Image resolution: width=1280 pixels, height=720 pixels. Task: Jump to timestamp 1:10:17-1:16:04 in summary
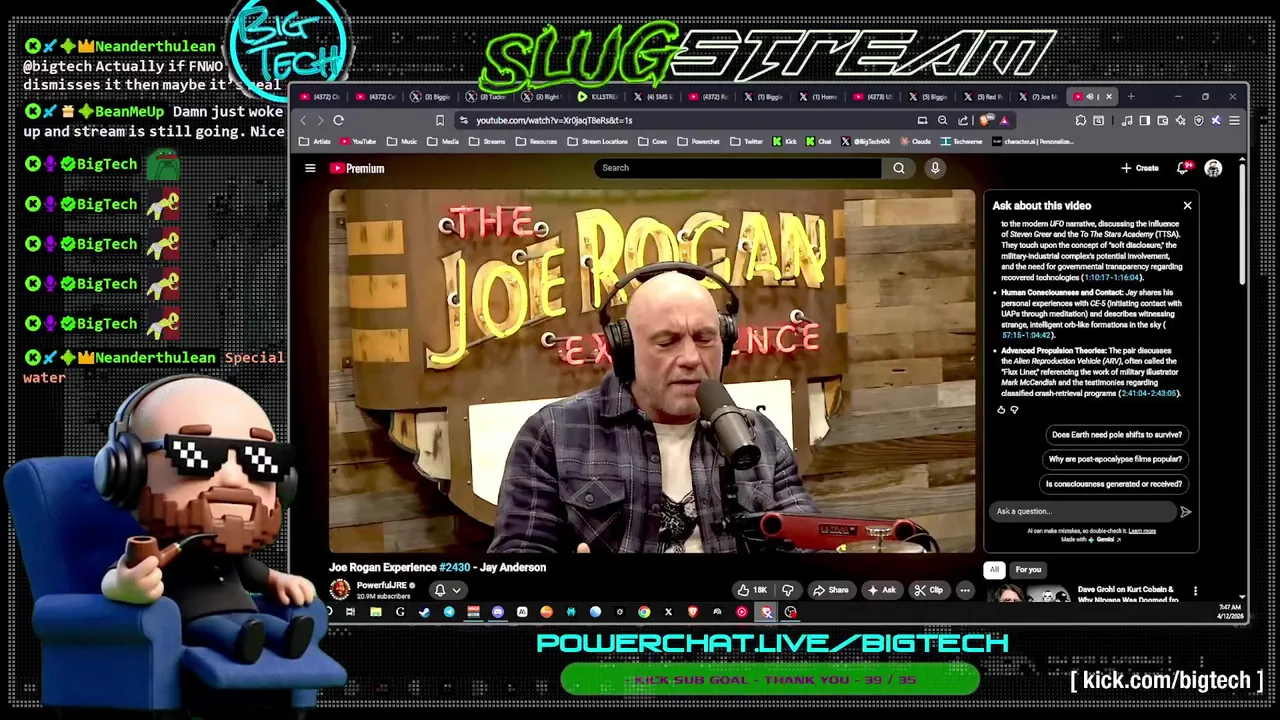[x=1112, y=278]
